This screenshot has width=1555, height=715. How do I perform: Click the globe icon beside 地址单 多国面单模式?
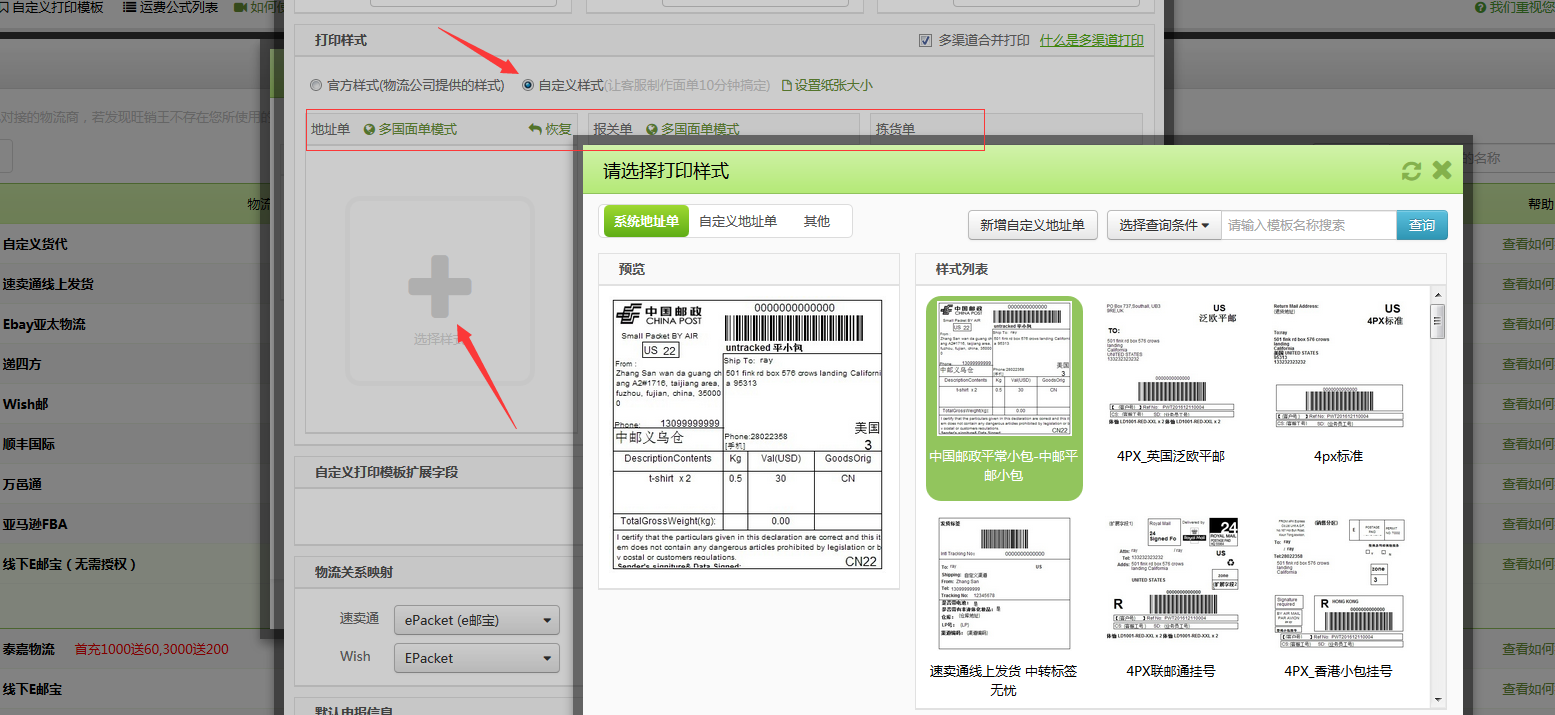click(369, 130)
